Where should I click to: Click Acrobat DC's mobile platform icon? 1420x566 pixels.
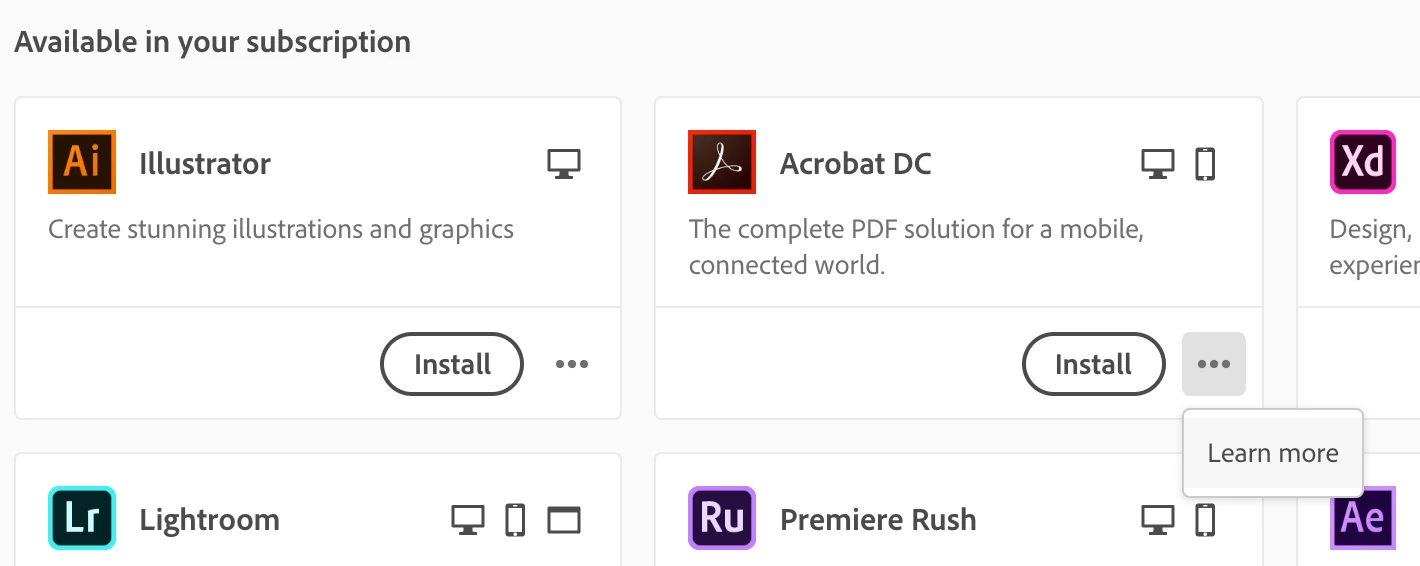1206,164
